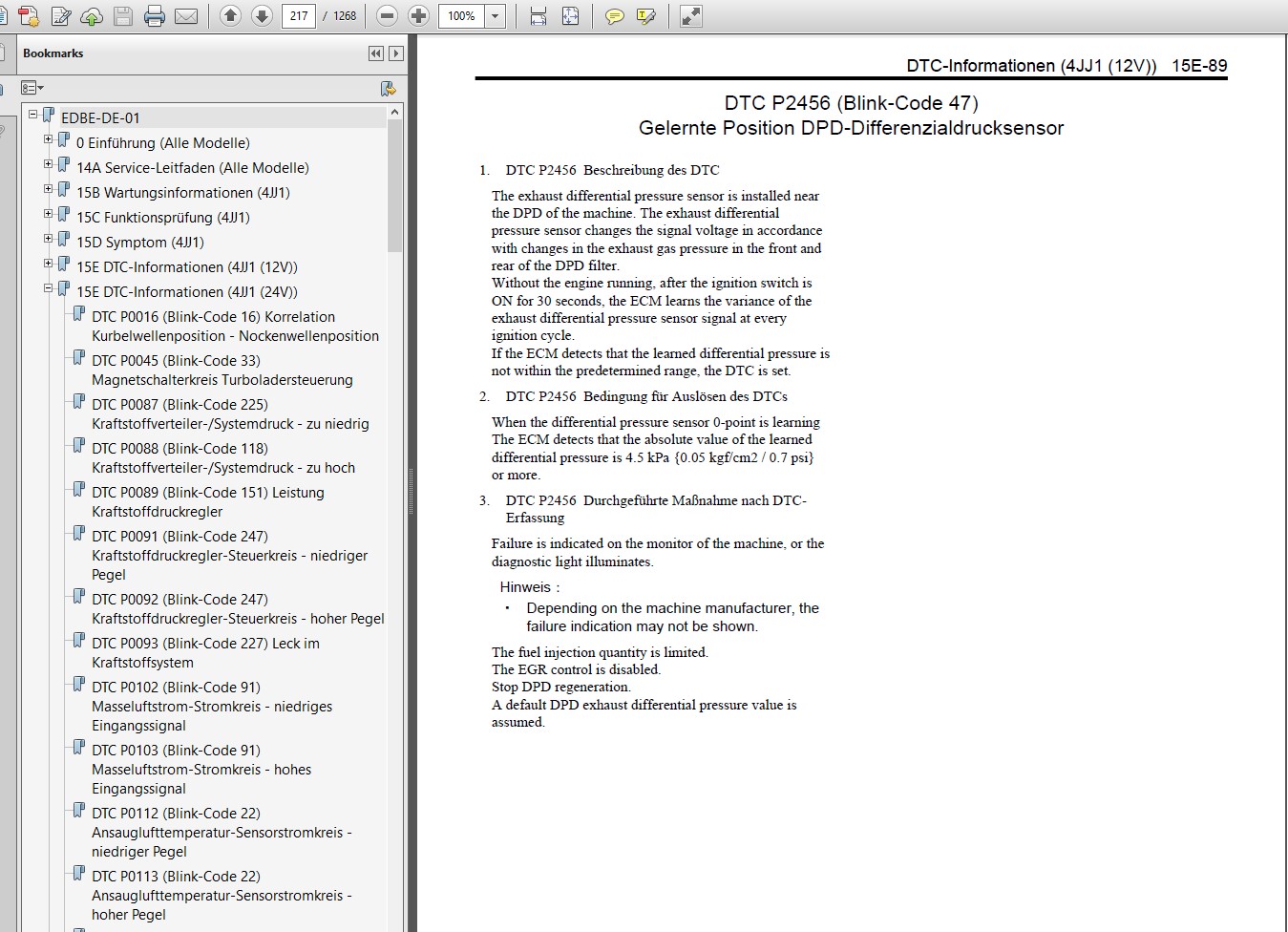Screen dimensions: 1288x932
Task: Expand '15E DTC-Informationen (4JJ1 (12V))' bookmark
Action: pyautogui.click(x=49, y=264)
